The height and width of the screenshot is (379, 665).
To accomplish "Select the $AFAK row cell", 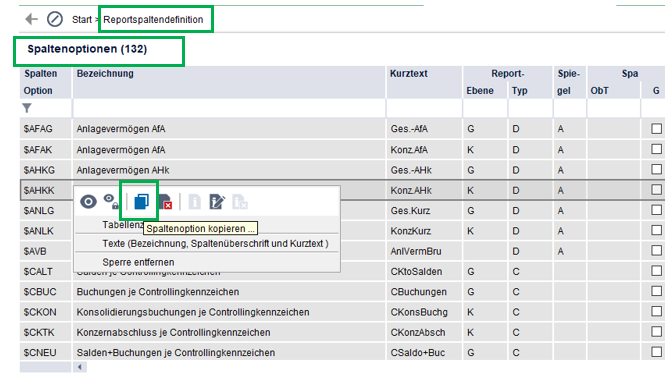I will click(x=45, y=150).
